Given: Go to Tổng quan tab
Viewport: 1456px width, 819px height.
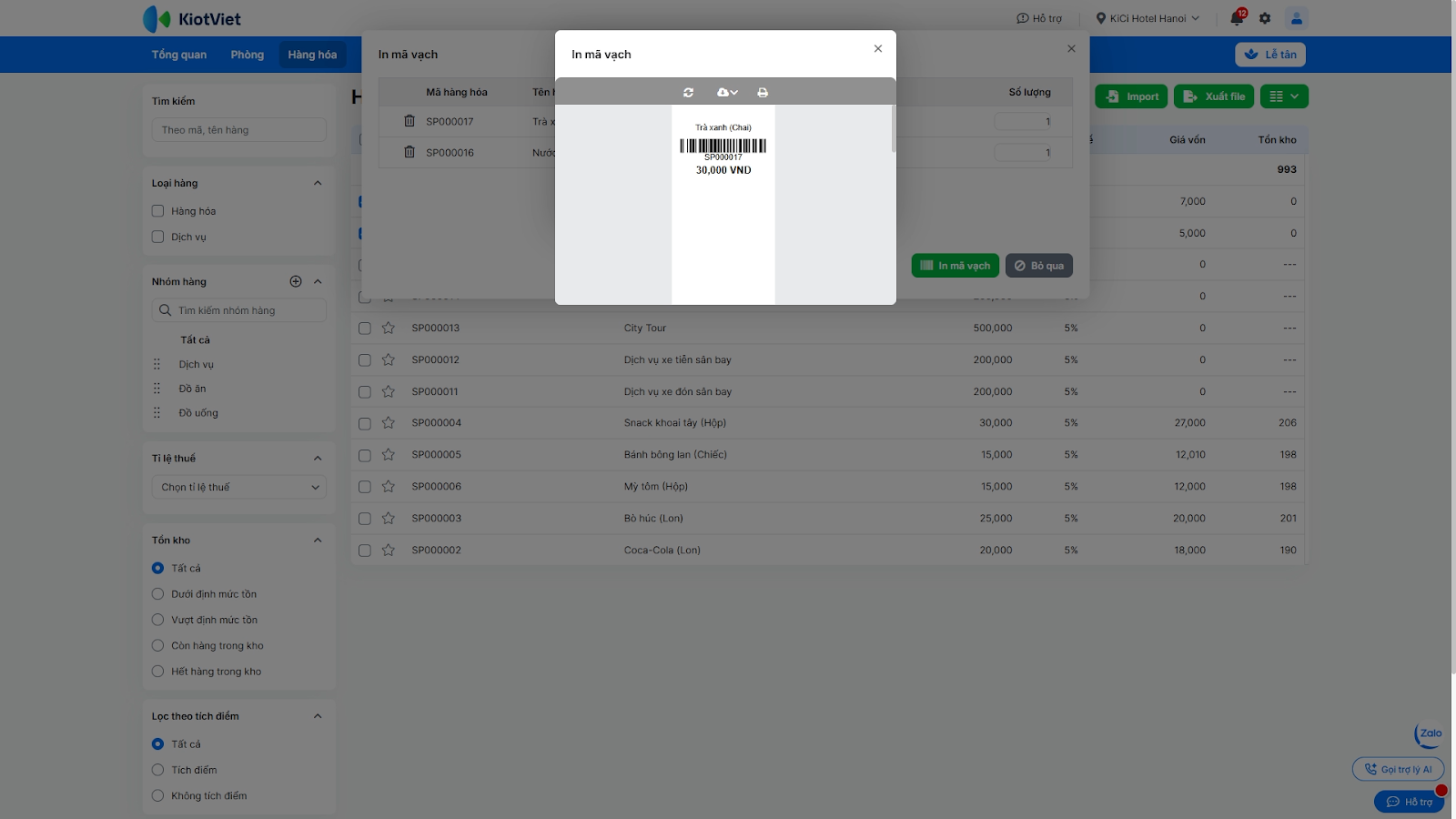Looking at the screenshot, I should coord(179,55).
